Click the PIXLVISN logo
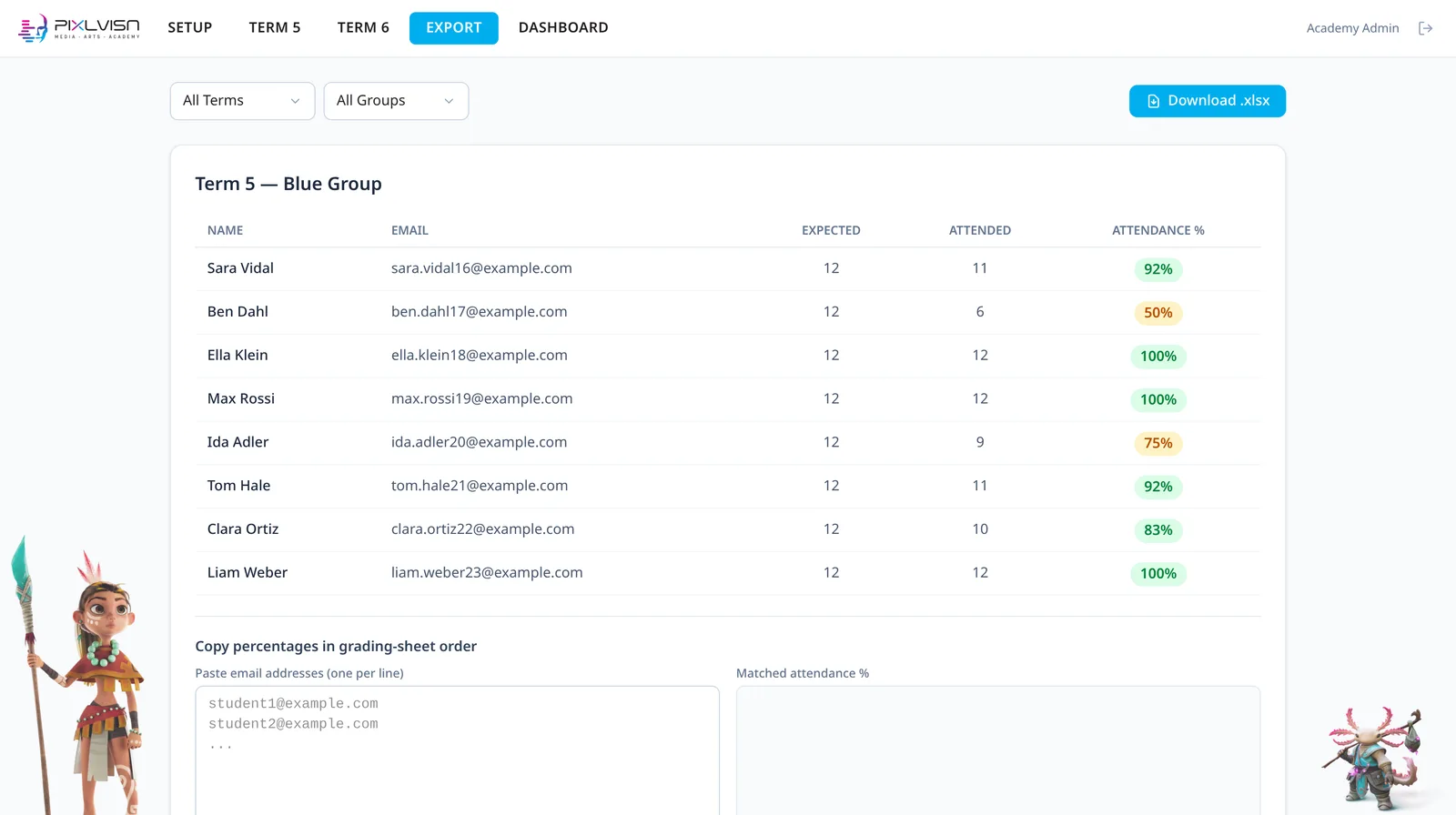1456x815 pixels. click(x=79, y=28)
